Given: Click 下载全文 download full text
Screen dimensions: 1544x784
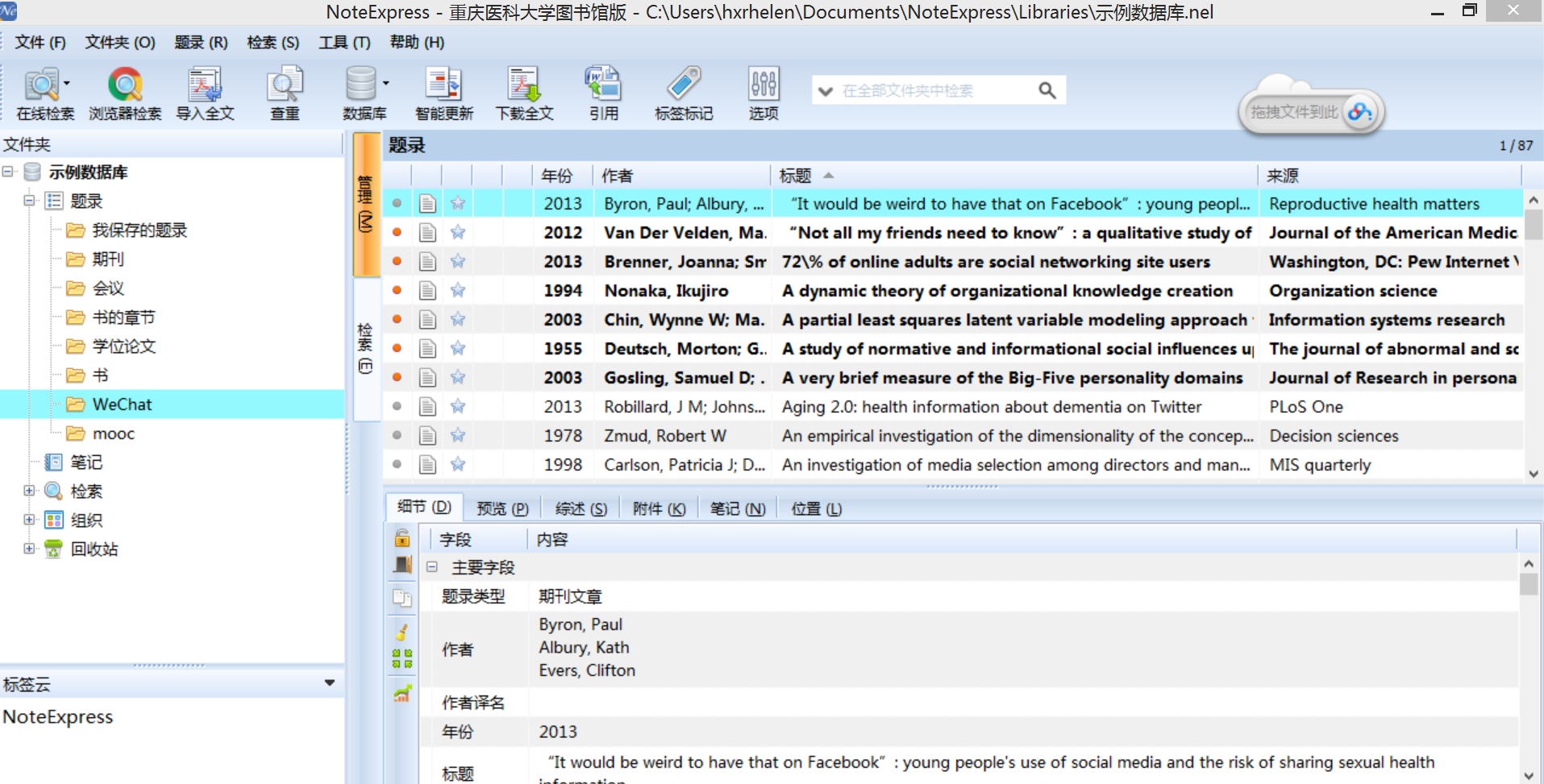Looking at the screenshot, I should click(x=524, y=95).
